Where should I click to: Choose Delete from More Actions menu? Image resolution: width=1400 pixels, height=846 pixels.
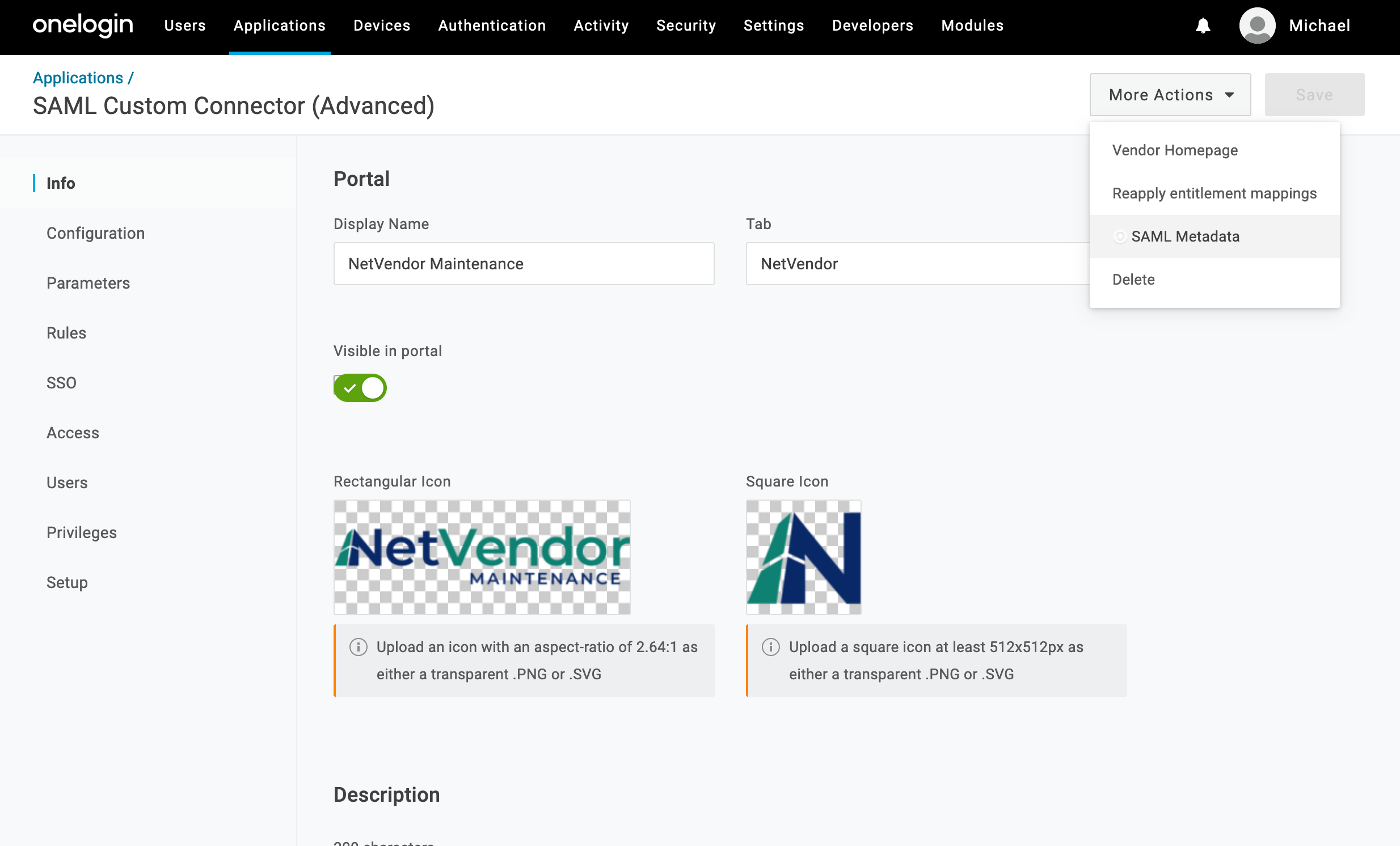(1133, 280)
